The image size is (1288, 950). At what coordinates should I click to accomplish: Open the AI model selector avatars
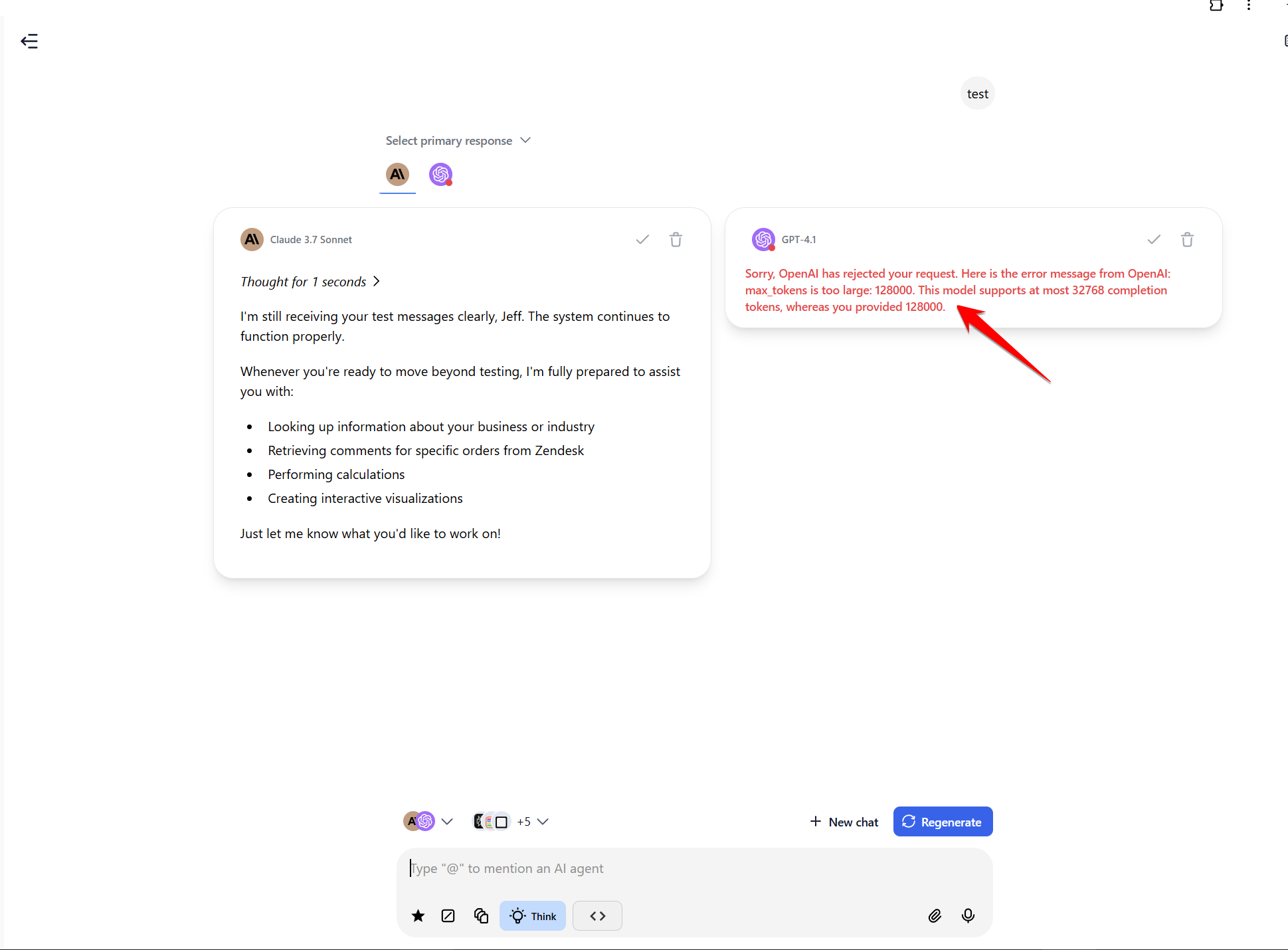click(x=419, y=822)
